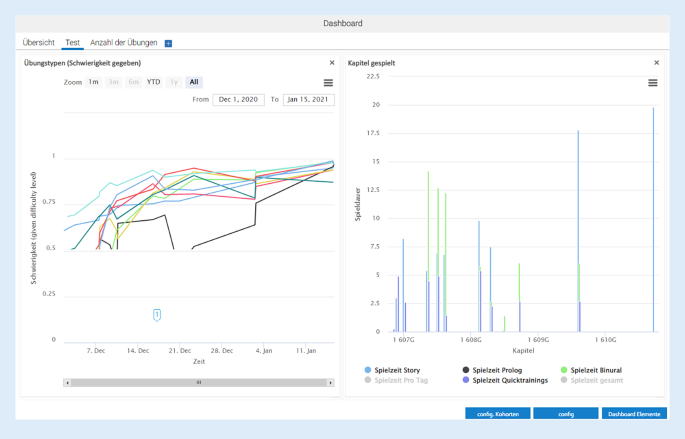
Task: Select the All zoom range
Action: 193,82
